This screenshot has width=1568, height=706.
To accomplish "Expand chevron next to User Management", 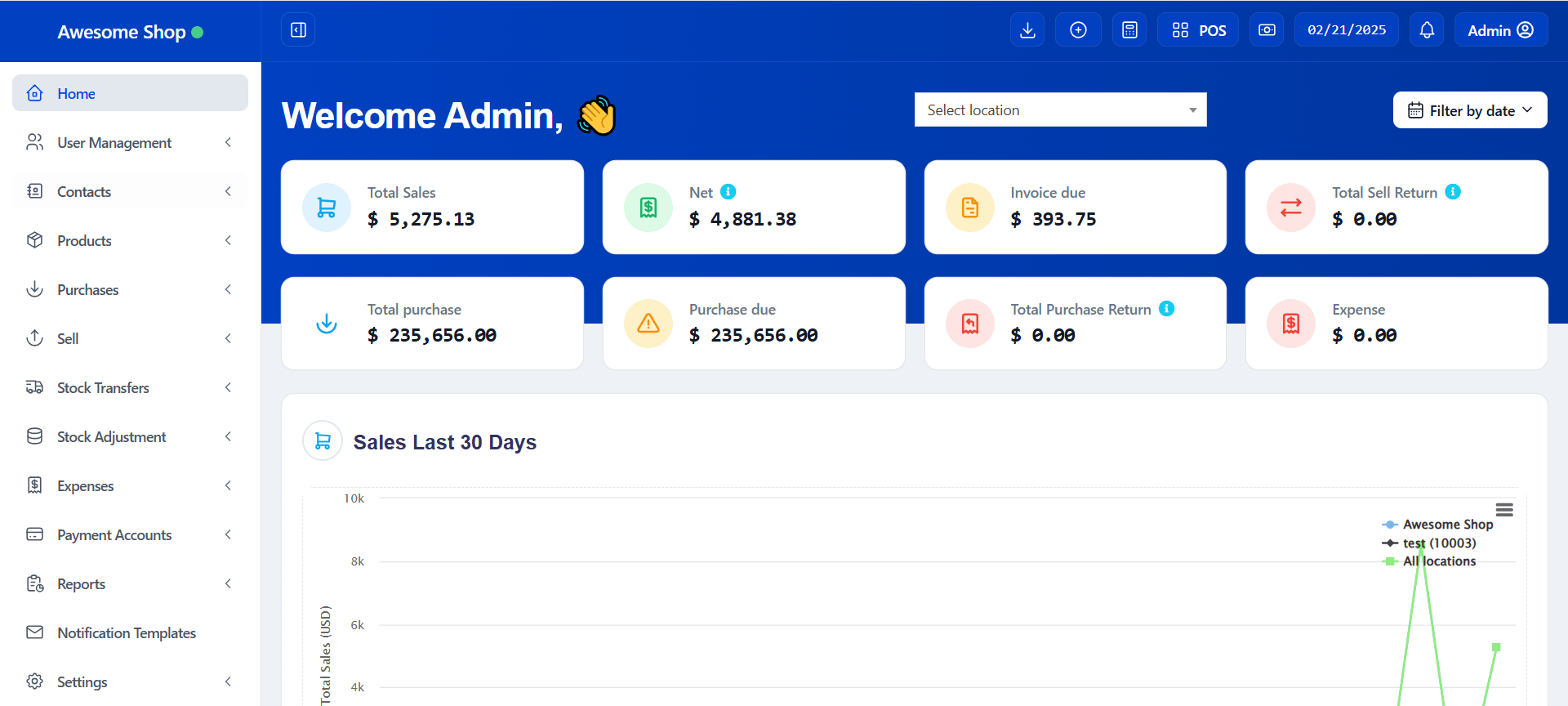I will [x=228, y=142].
